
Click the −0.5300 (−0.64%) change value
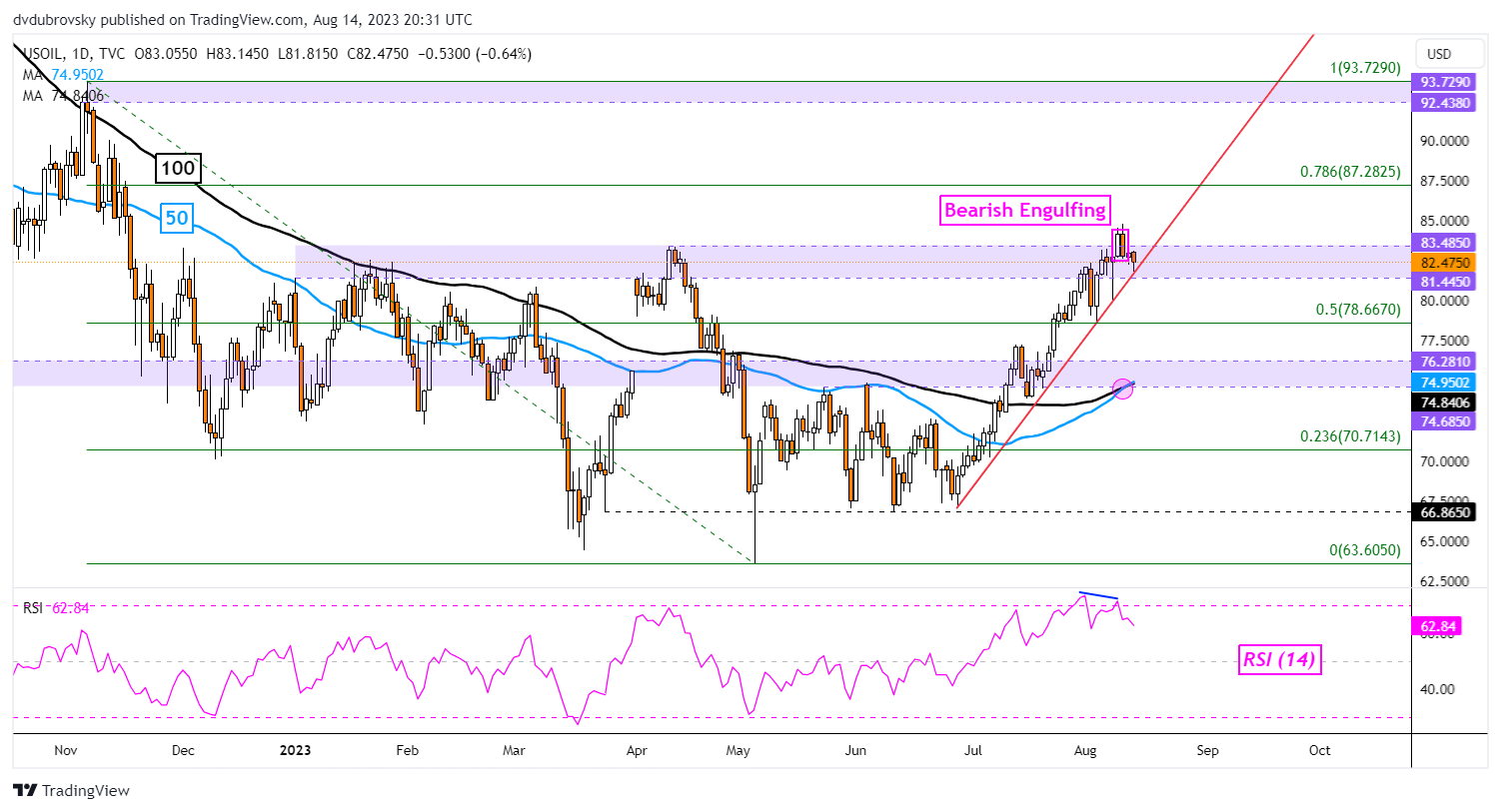(477, 54)
